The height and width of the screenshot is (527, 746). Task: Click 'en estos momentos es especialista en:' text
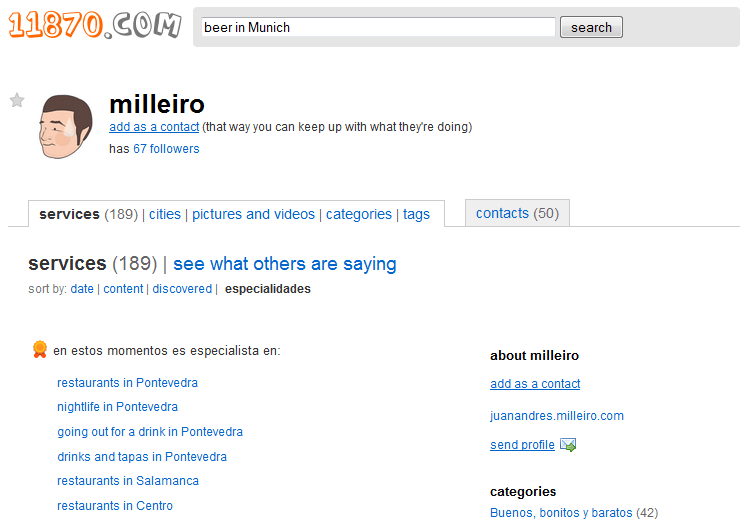click(x=167, y=351)
